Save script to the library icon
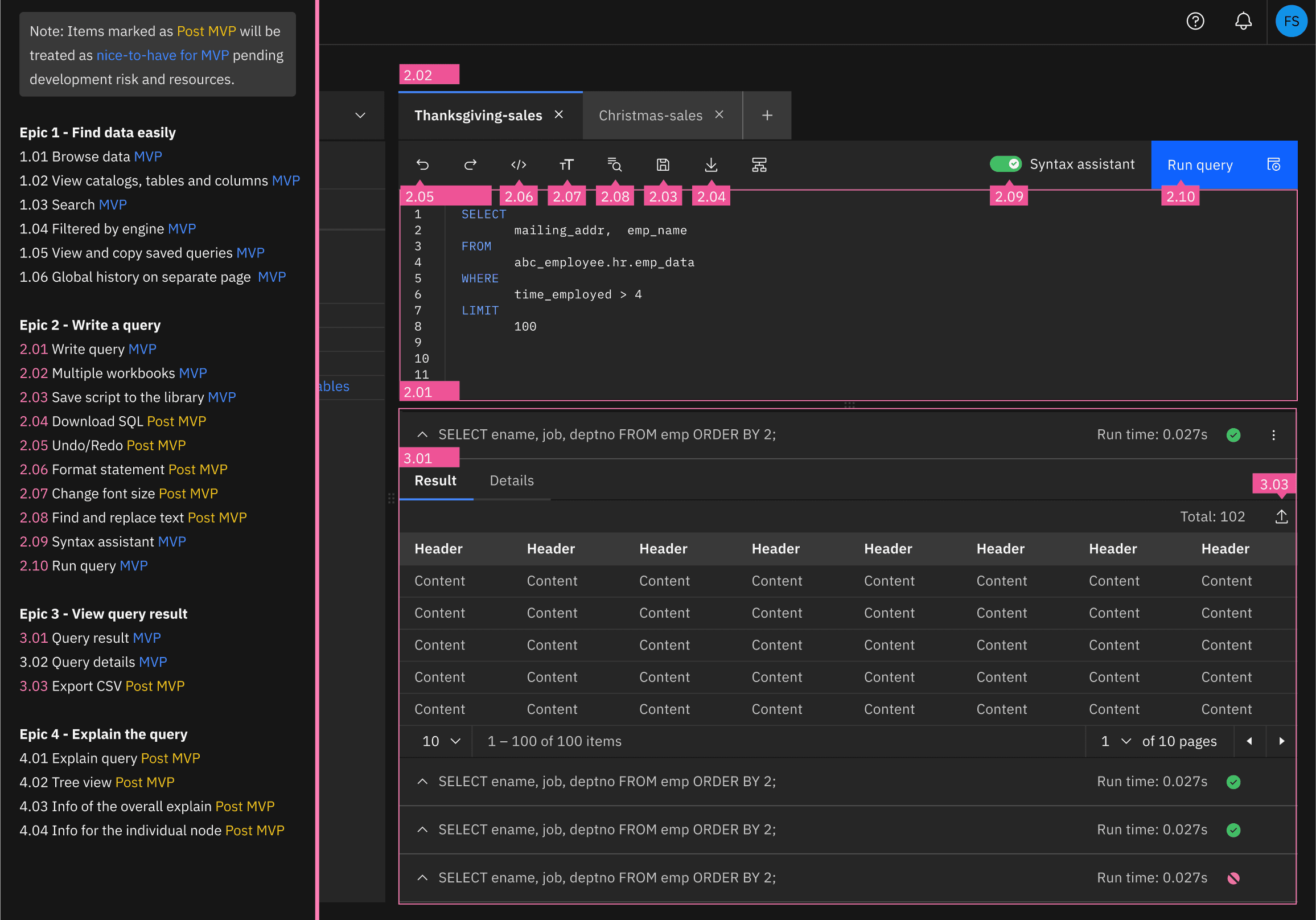 pos(663,165)
